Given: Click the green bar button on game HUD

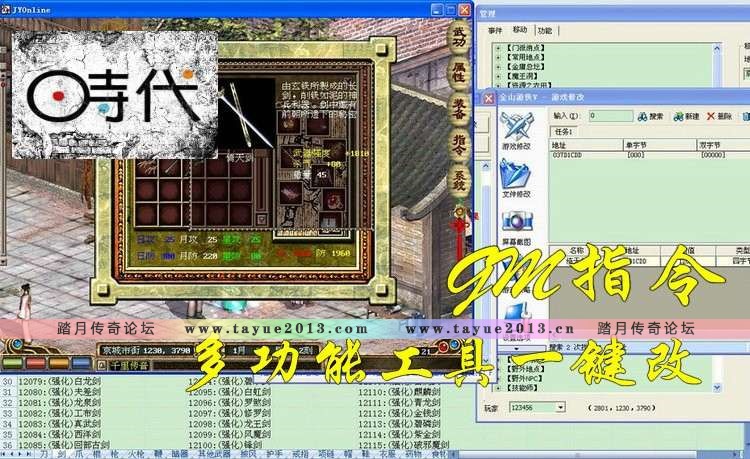Looking at the screenshot, I should [x=12, y=363].
